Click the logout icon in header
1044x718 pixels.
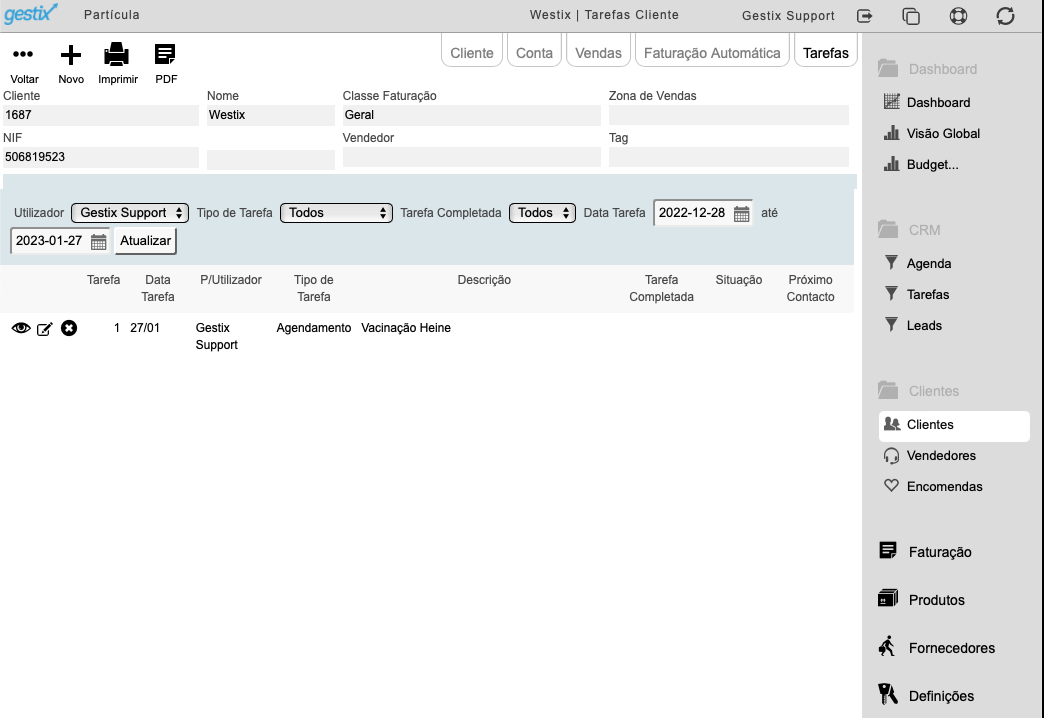[x=864, y=16]
